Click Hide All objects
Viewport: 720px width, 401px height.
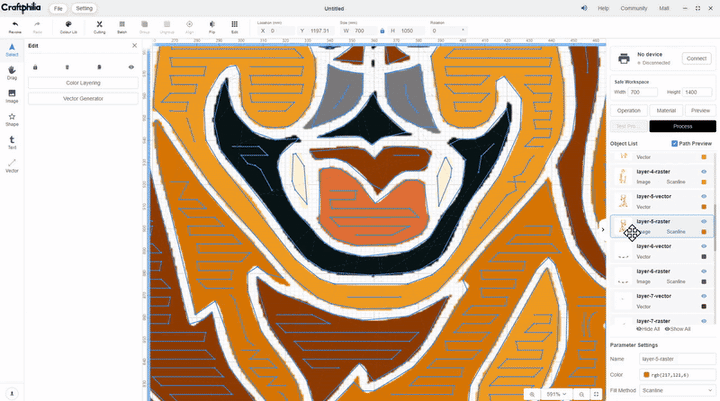648,329
